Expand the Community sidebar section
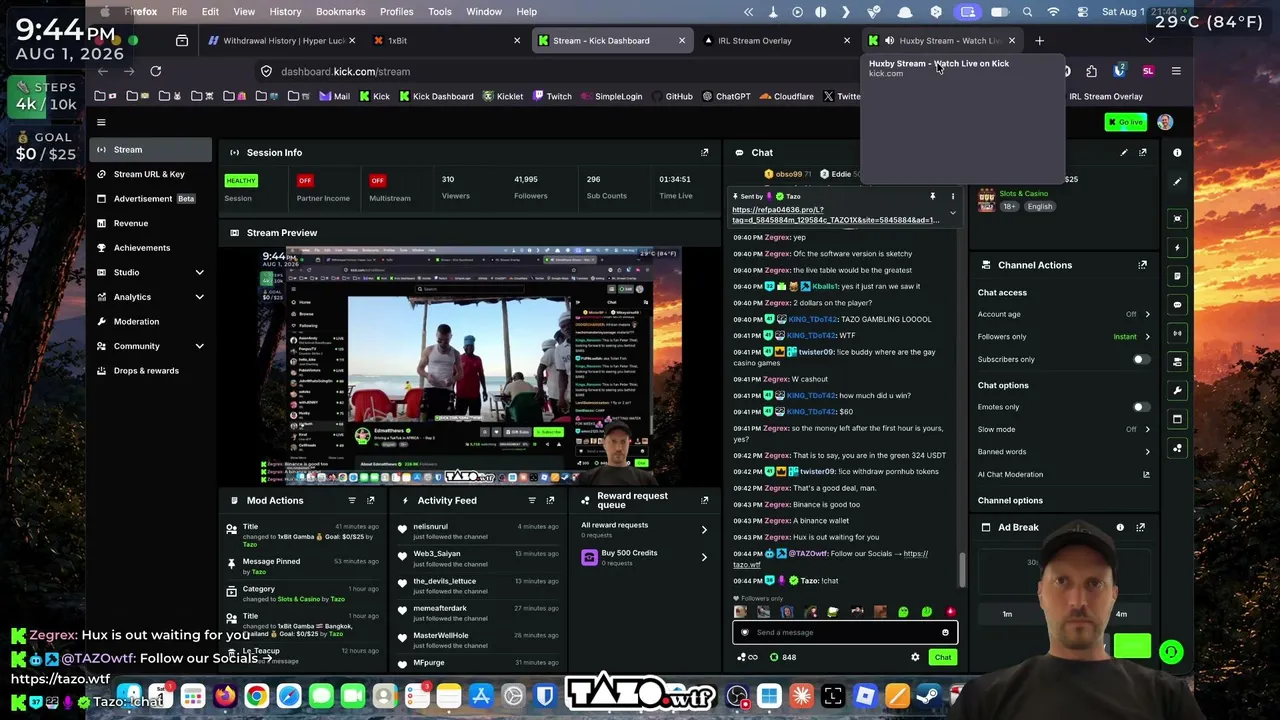The height and width of the screenshot is (720, 1280). (x=199, y=346)
